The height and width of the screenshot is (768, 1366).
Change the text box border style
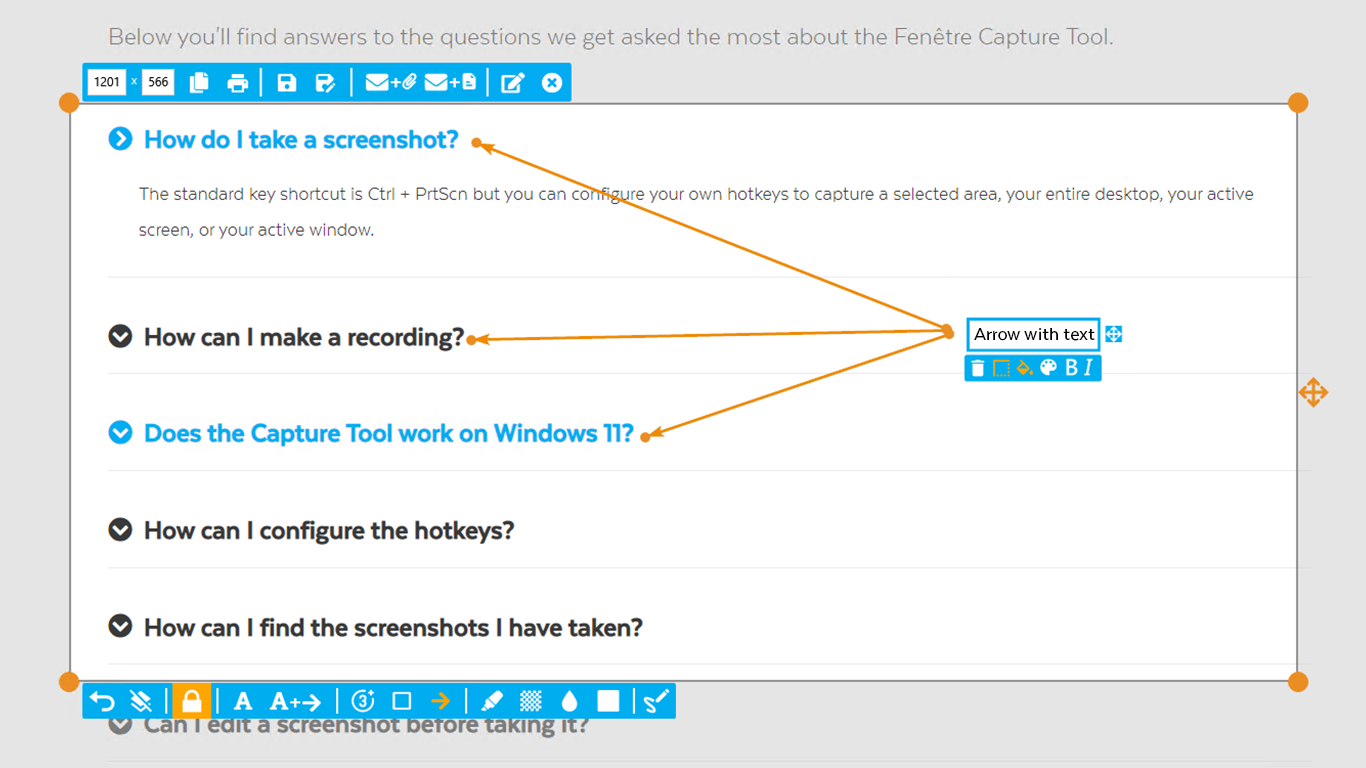tap(1001, 368)
